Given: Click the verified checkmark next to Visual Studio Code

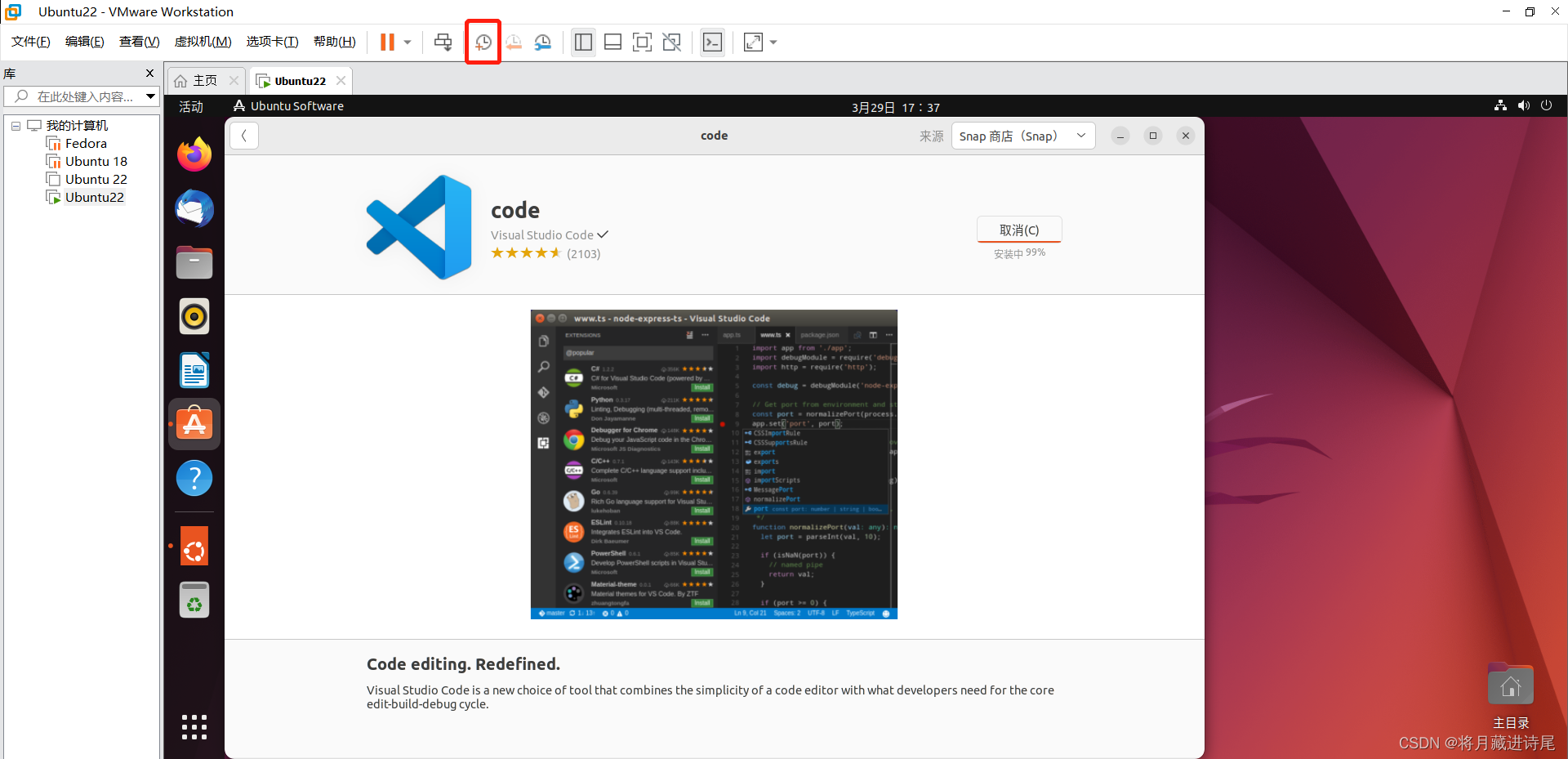Looking at the screenshot, I should coord(603,234).
